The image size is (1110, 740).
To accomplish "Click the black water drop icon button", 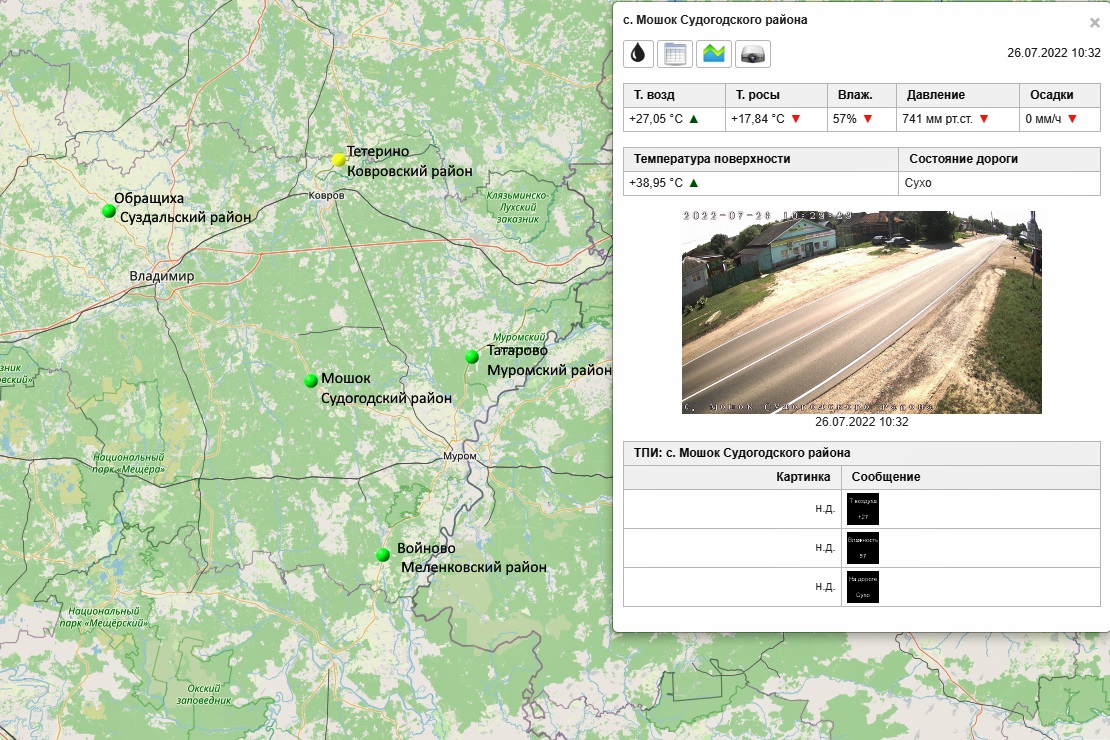I will 638,54.
